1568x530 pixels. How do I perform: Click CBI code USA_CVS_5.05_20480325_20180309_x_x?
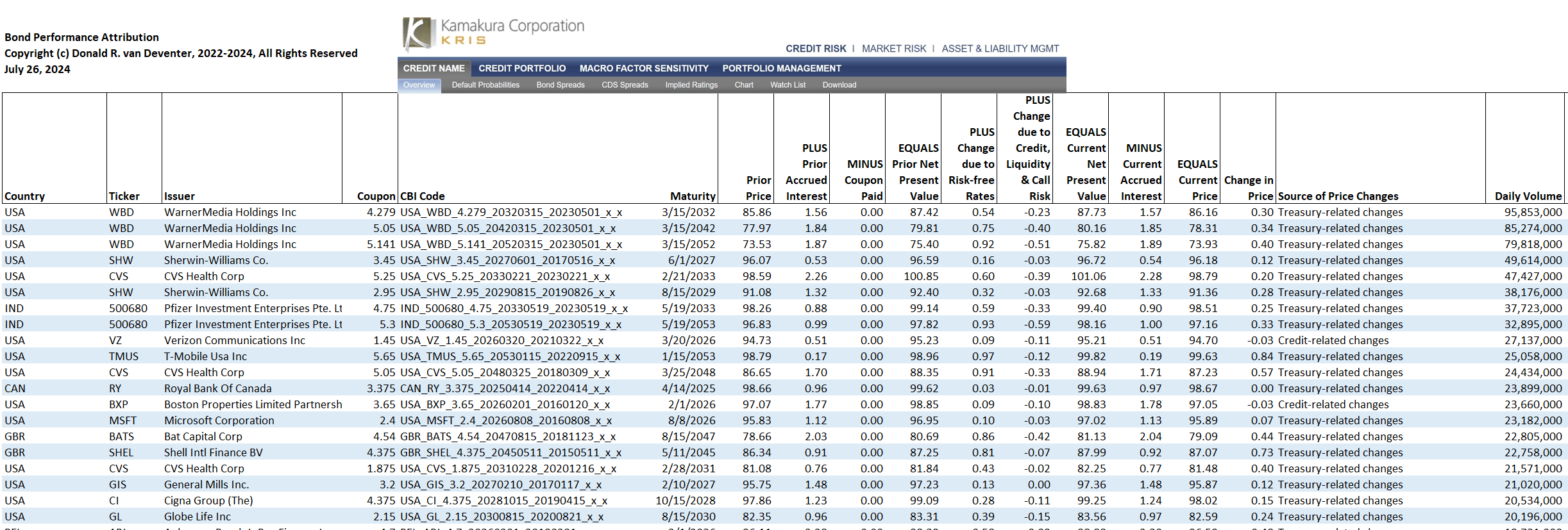pos(505,372)
